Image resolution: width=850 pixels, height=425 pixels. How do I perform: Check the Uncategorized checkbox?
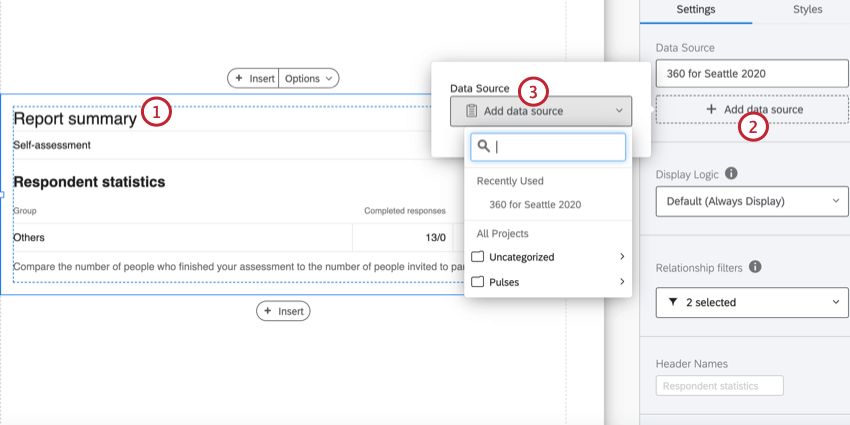(x=478, y=257)
